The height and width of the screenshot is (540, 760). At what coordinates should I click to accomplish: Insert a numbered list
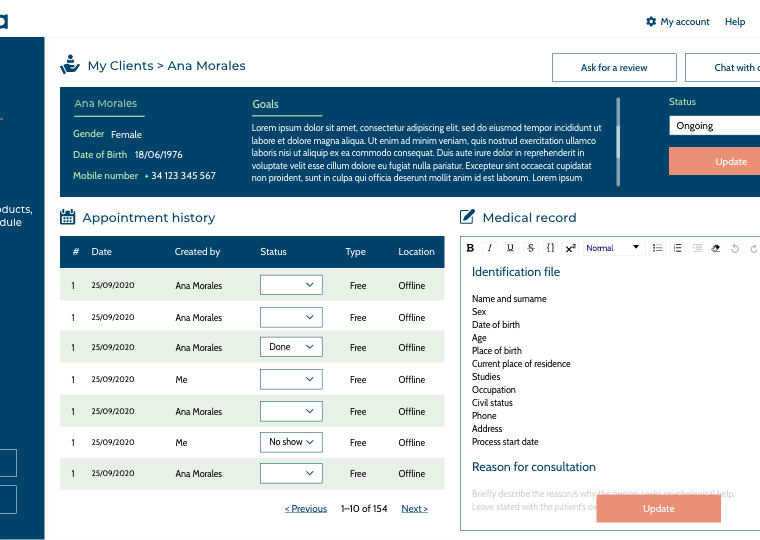(677, 248)
